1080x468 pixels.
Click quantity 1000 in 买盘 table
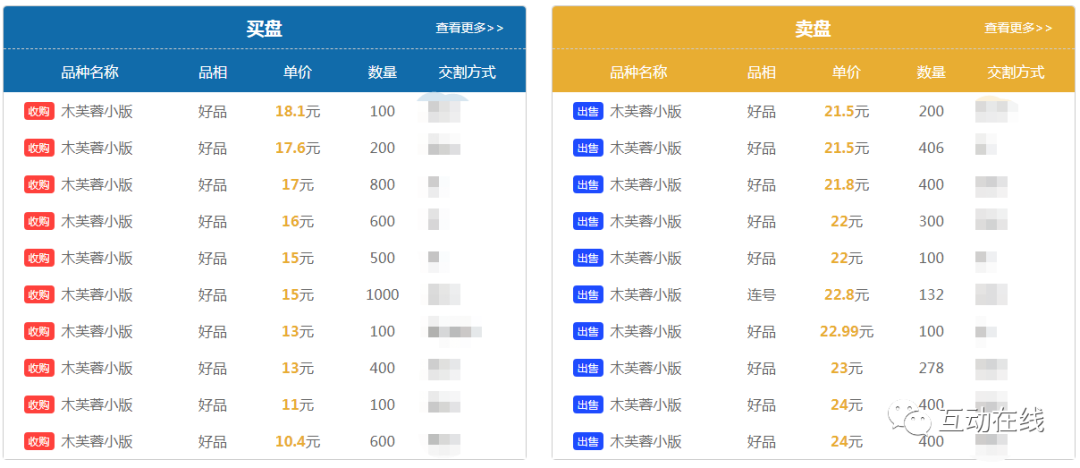click(382, 294)
